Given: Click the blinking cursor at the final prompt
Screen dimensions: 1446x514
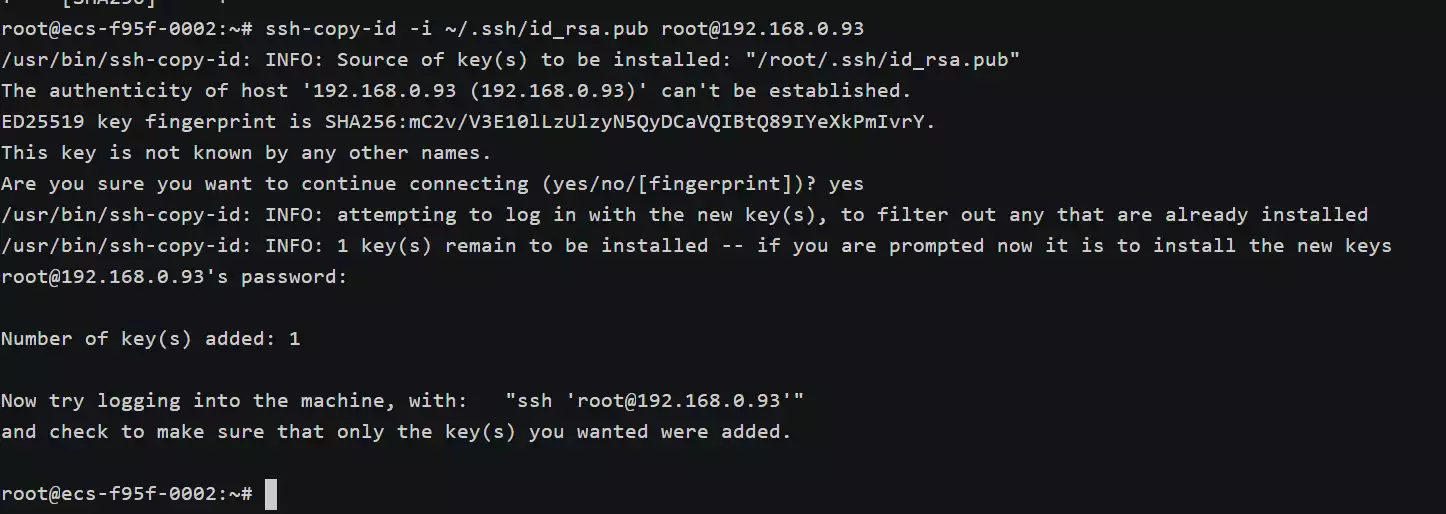Looking at the screenshot, I should [x=271, y=494].
